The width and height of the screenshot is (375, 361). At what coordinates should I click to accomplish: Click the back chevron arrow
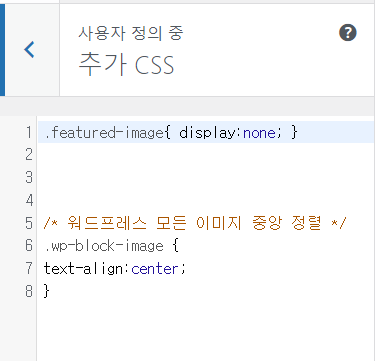point(29,50)
